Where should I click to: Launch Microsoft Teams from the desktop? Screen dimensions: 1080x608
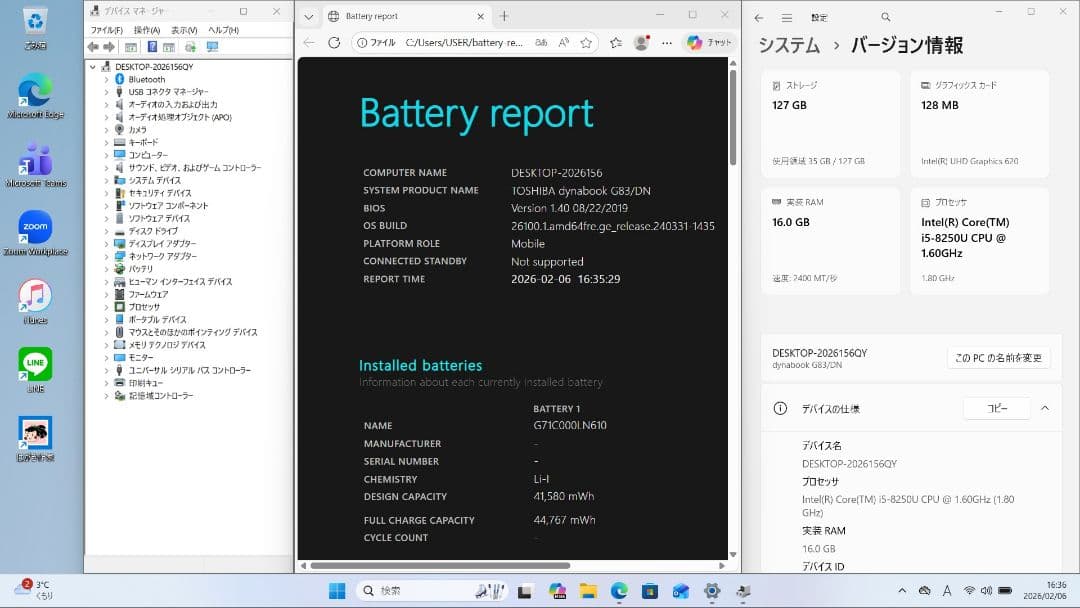35,160
